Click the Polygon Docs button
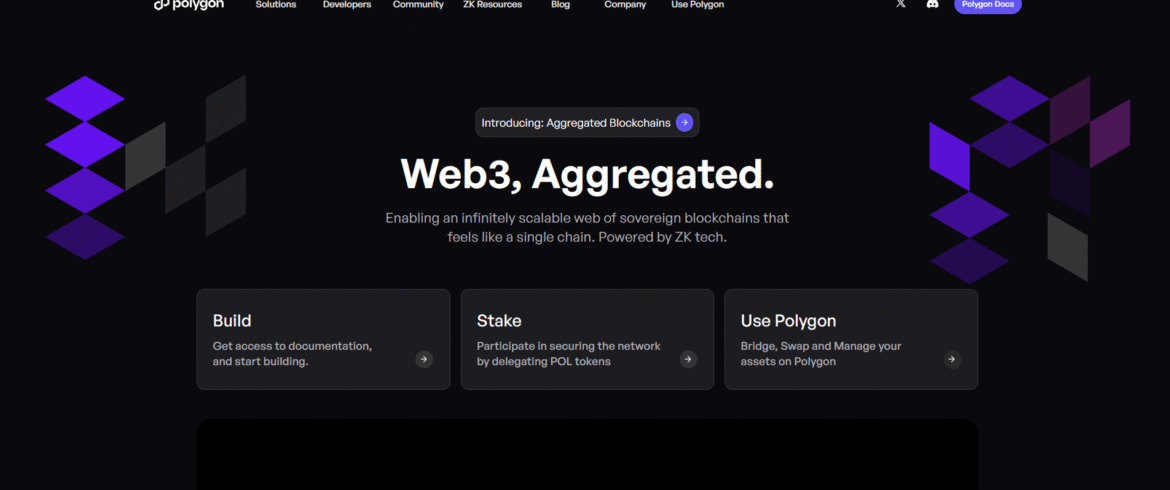This screenshot has height=490, width=1170. click(x=987, y=4)
